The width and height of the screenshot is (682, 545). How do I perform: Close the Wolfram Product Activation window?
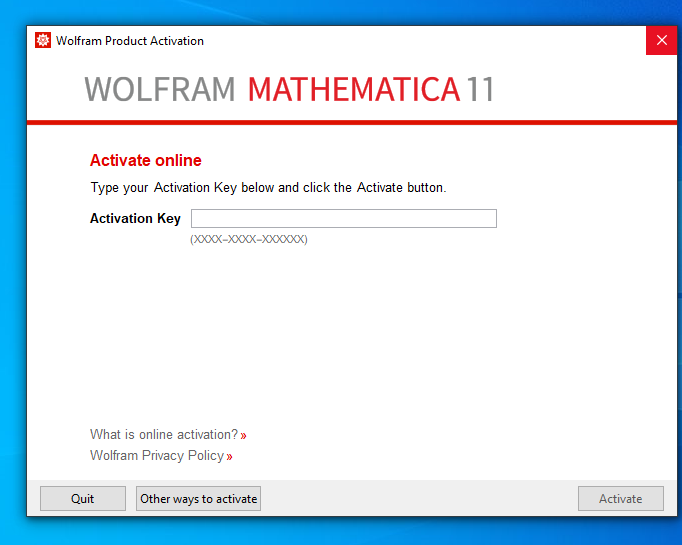pyautogui.click(x=662, y=40)
